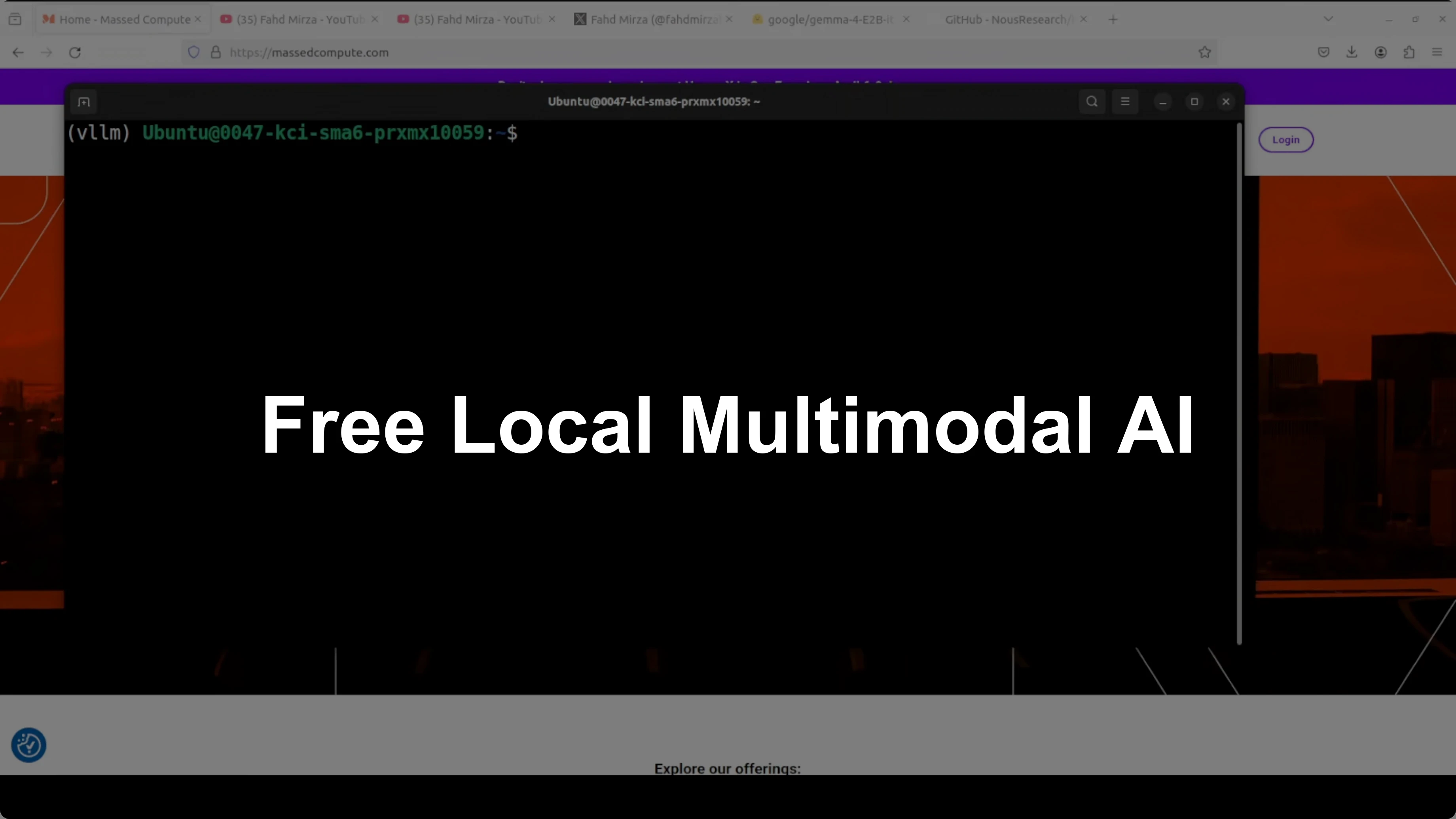Click the terminal scrollbar on the right
The height and width of the screenshot is (819, 1456).
[x=1239, y=384]
